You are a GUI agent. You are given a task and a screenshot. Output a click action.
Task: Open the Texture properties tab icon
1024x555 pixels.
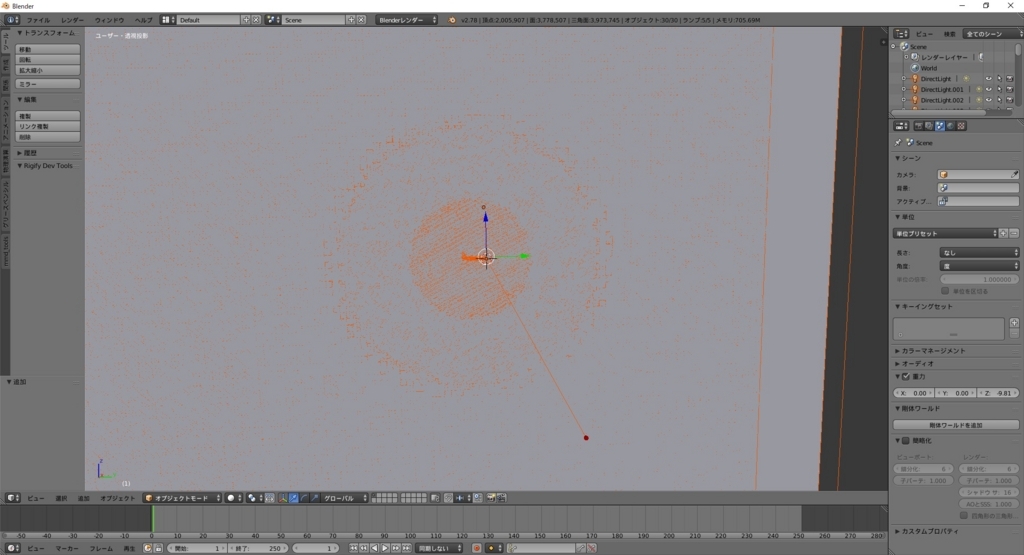pyautogui.click(x=961, y=126)
